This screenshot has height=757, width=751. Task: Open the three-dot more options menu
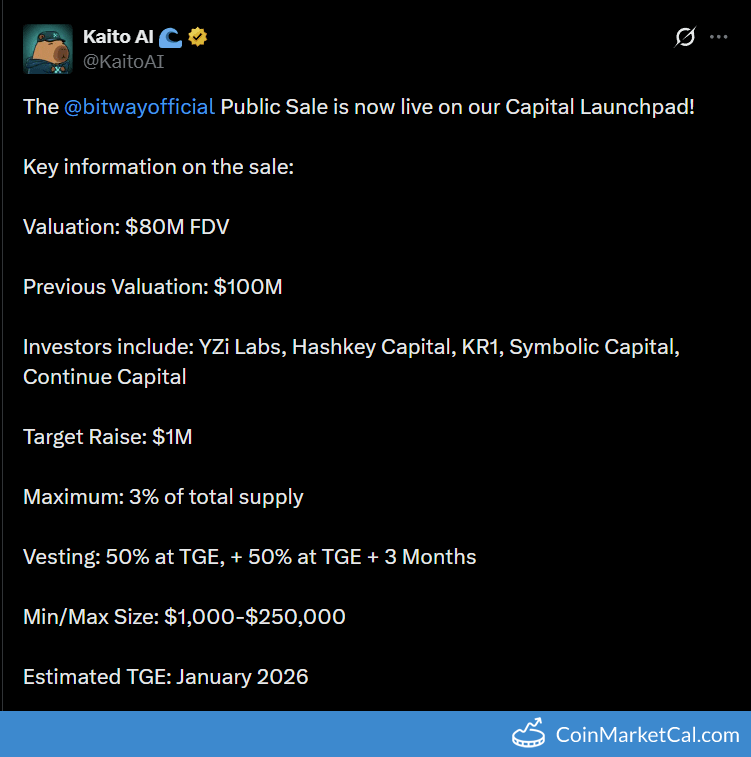click(719, 38)
